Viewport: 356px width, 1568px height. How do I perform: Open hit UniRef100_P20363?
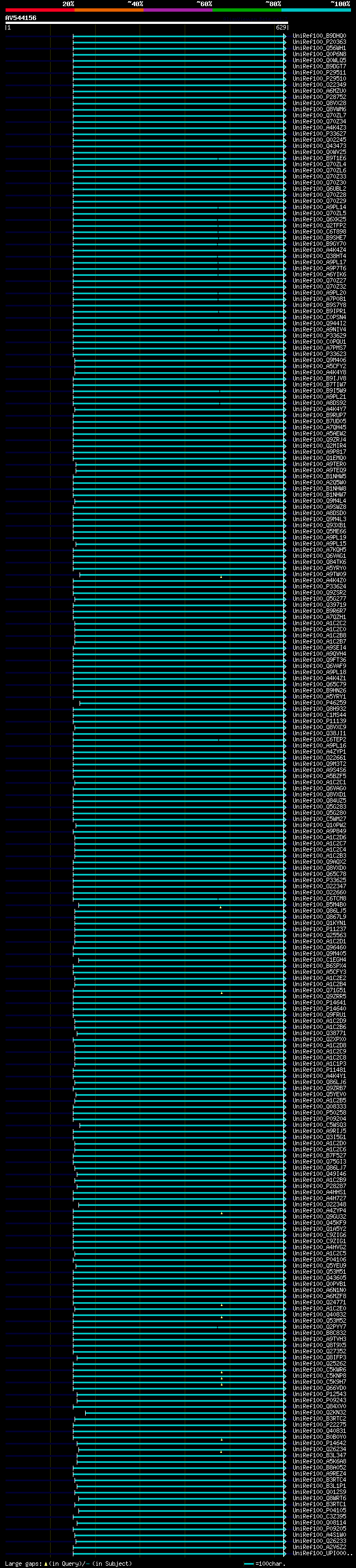coord(319,42)
